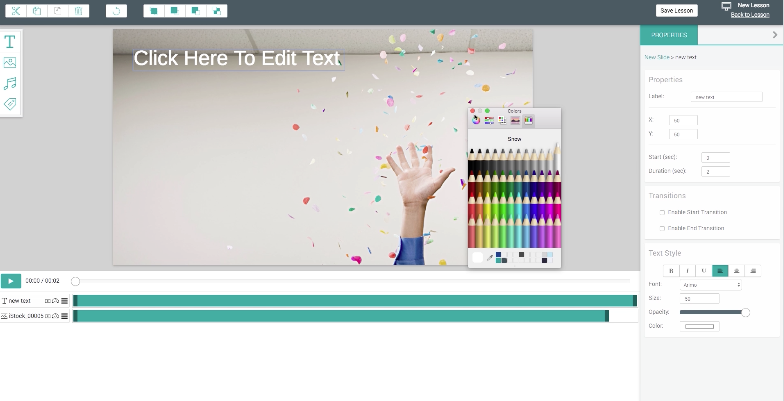This screenshot has height=401, width=784.
Task: Open the Font dropdown
Action: tap(710, 284)
